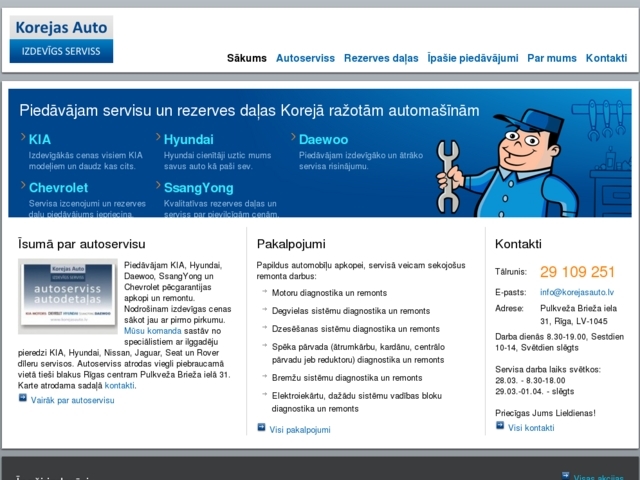The width and height of the screenshot is (640, 480).
Task: Click the chevron arrow beside Chevrolet
Action: (x=23, y=185)
